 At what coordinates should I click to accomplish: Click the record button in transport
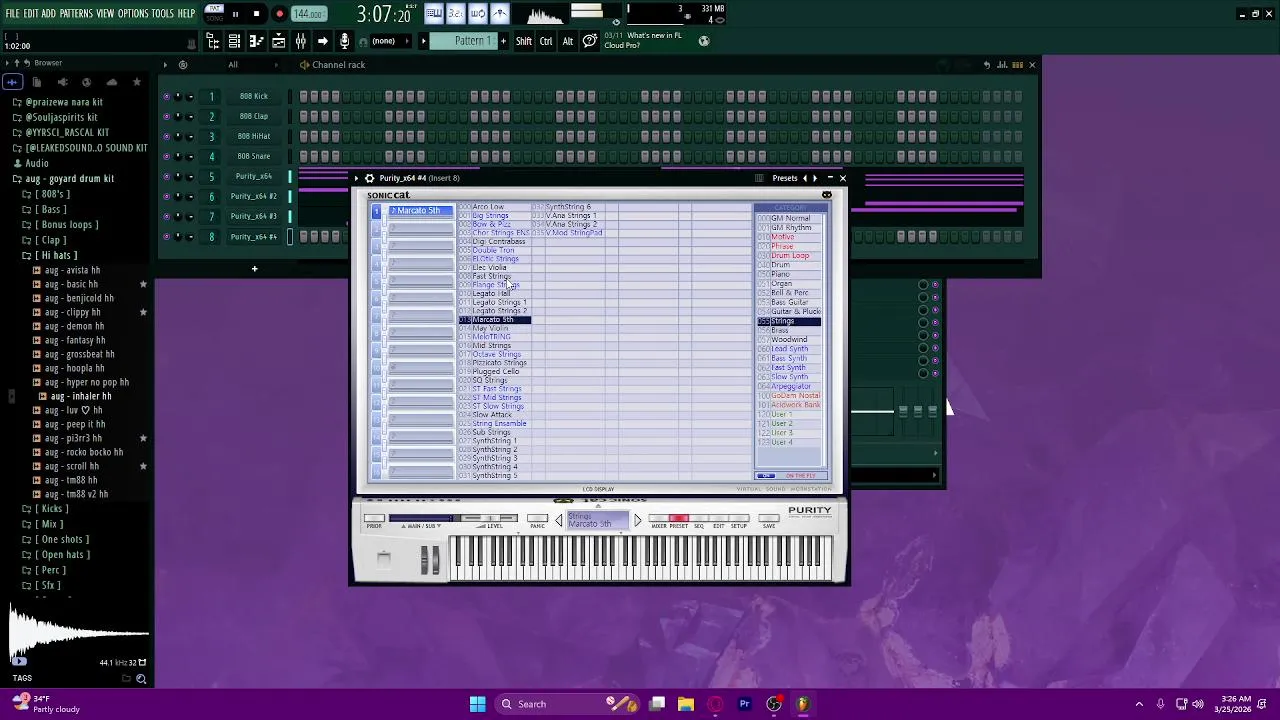coord(279,14)
